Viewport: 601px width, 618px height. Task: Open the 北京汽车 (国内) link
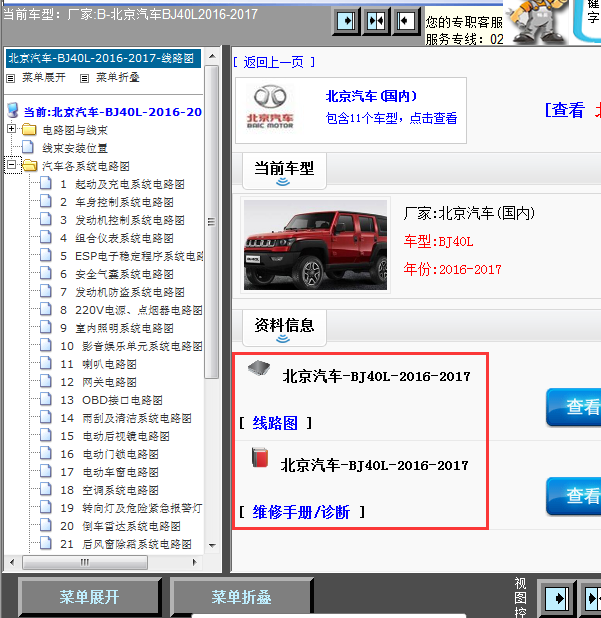[x=371, y=96]
